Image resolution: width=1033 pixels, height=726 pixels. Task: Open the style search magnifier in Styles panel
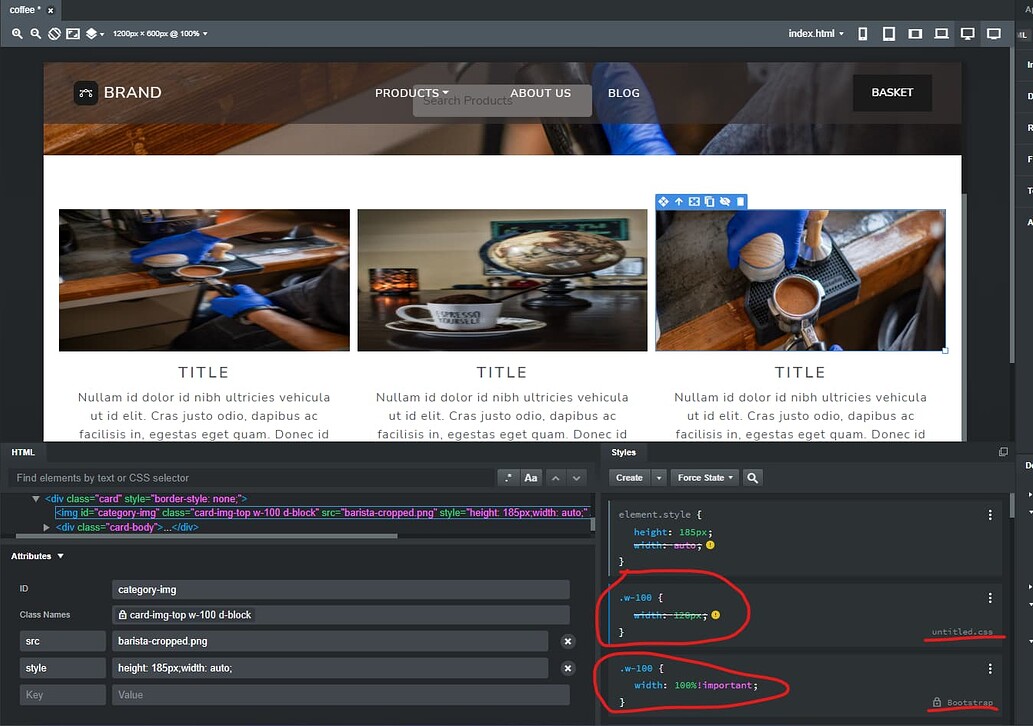(753, 477)
